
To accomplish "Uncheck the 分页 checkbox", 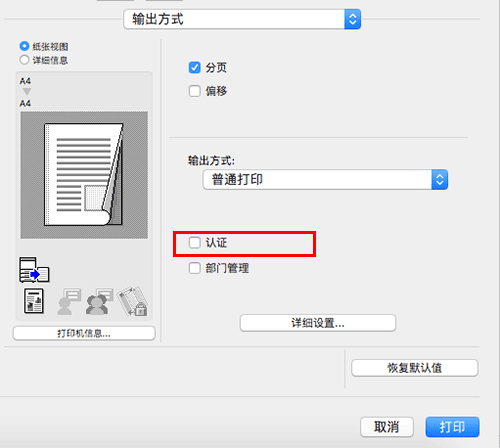I will [x=195, y=67].
